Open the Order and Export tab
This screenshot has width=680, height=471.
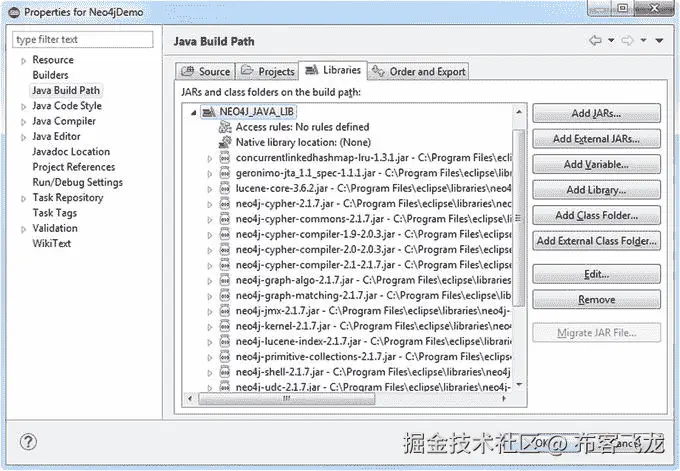click(418, 71)
